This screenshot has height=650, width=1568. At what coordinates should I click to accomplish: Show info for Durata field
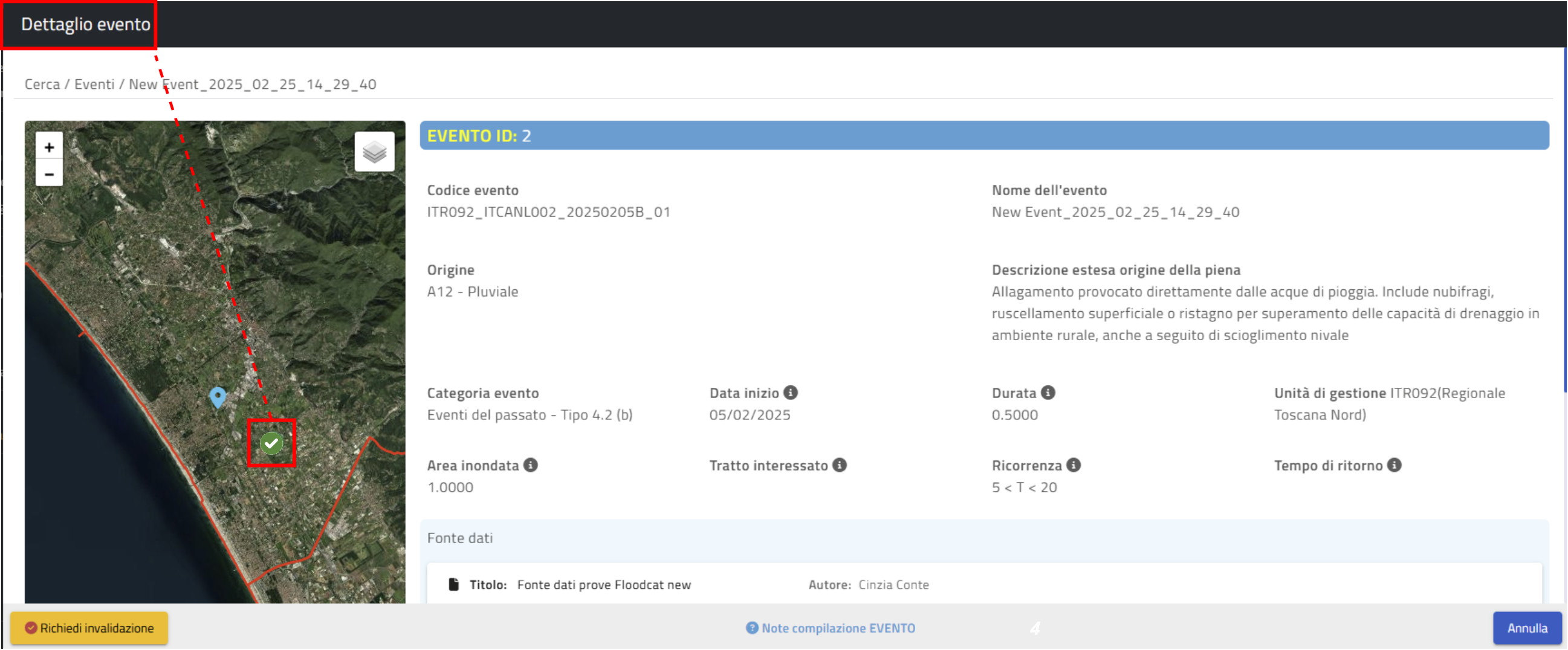1048,393
